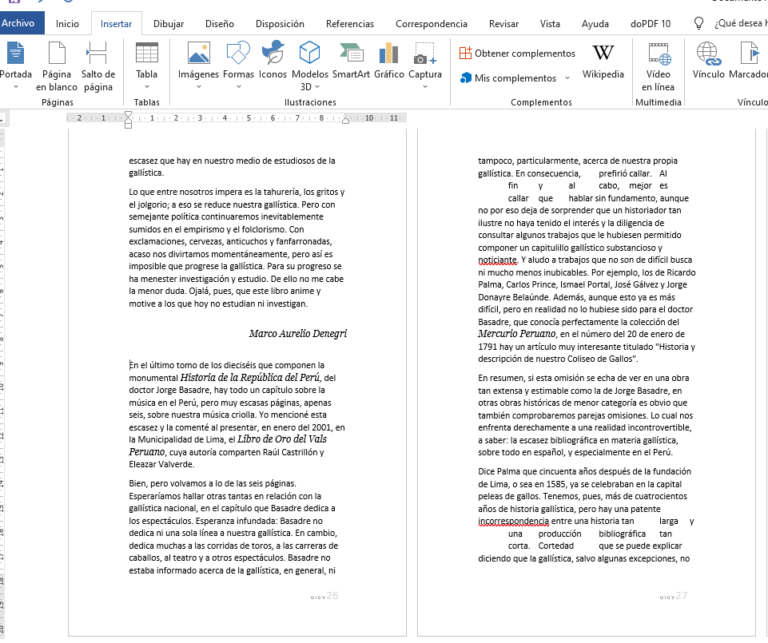Image resolution: width=768 pixels, height=643 pixels.
Task: Click paragraph starting 'Dice Palma que cincuenta'
Action: 586,515
